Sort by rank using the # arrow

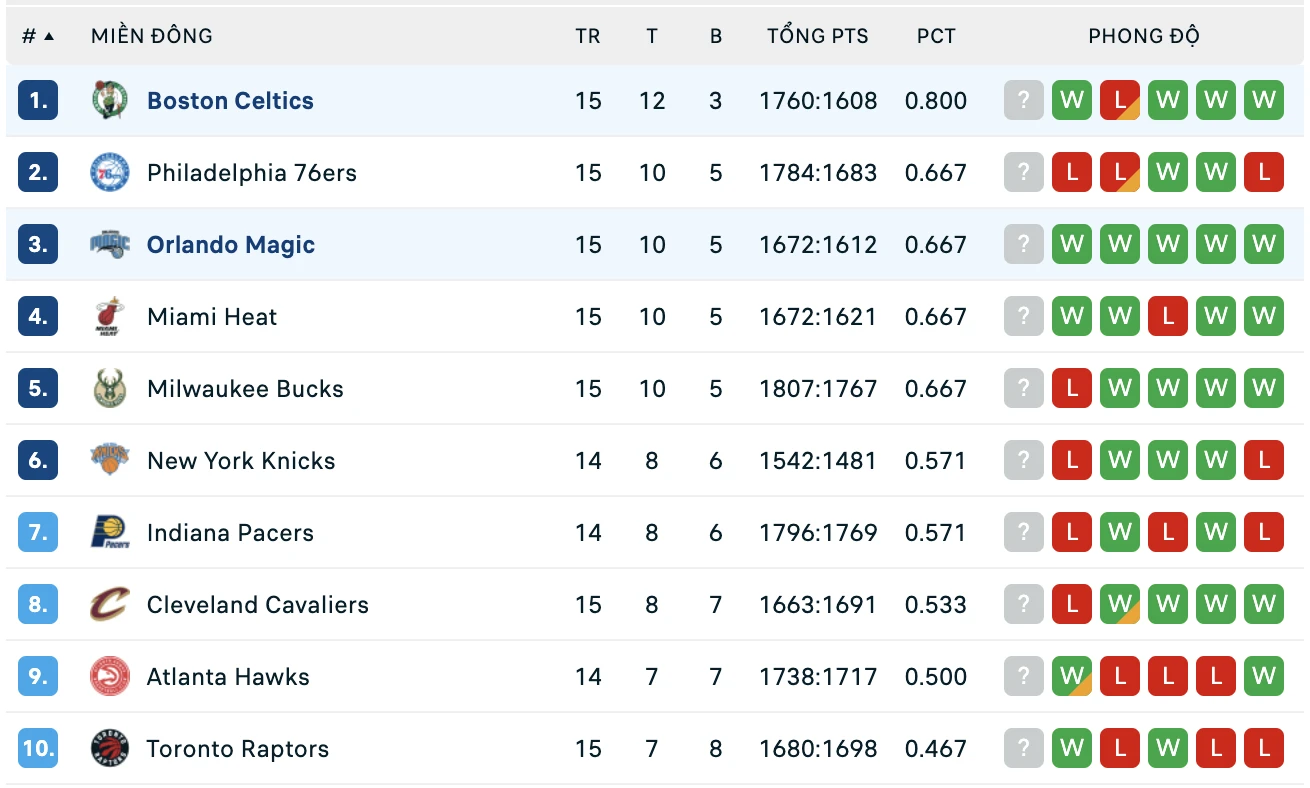click(38, 36)
